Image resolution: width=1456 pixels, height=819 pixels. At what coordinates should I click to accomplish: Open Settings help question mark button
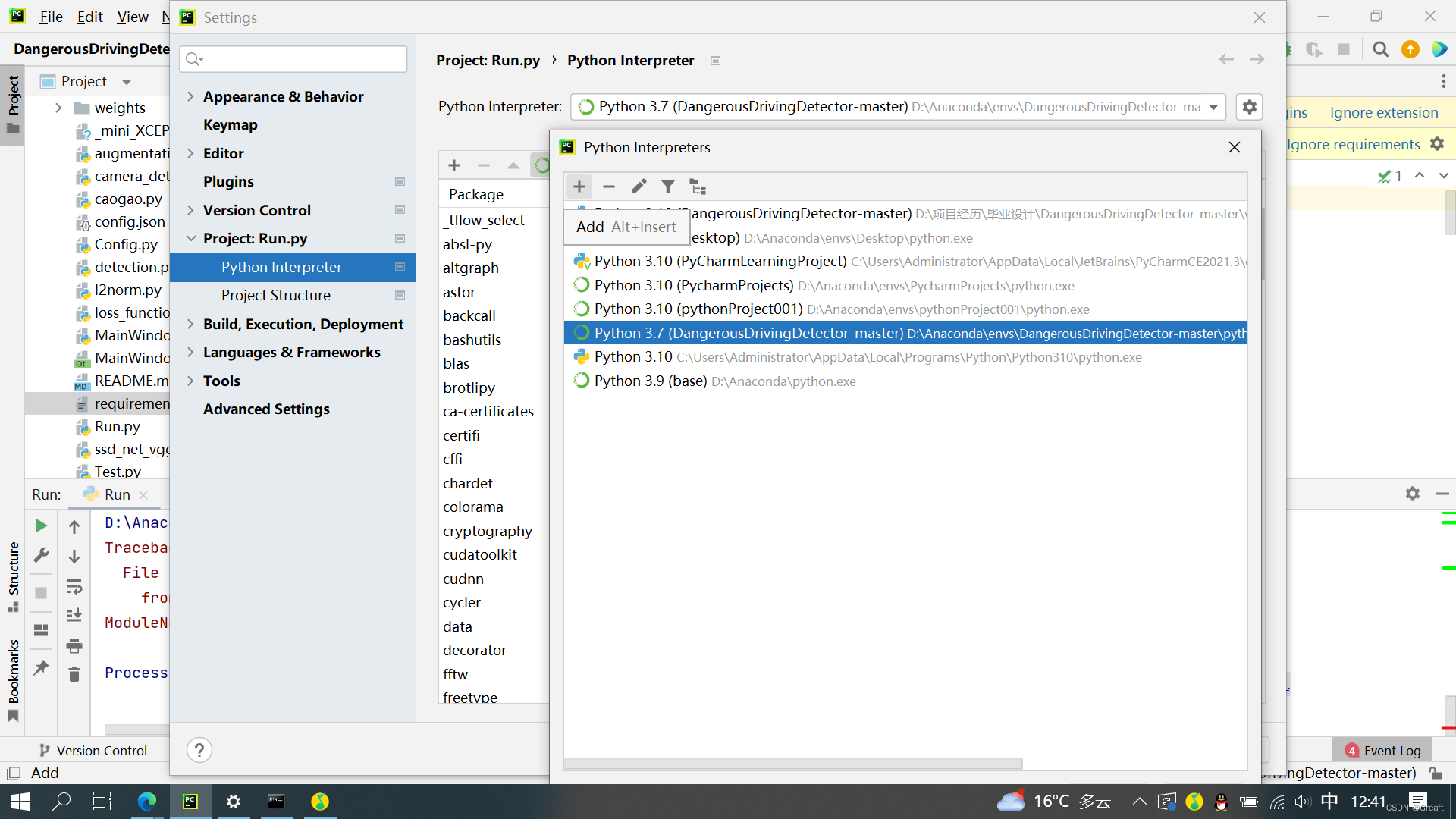pos(199,750)
